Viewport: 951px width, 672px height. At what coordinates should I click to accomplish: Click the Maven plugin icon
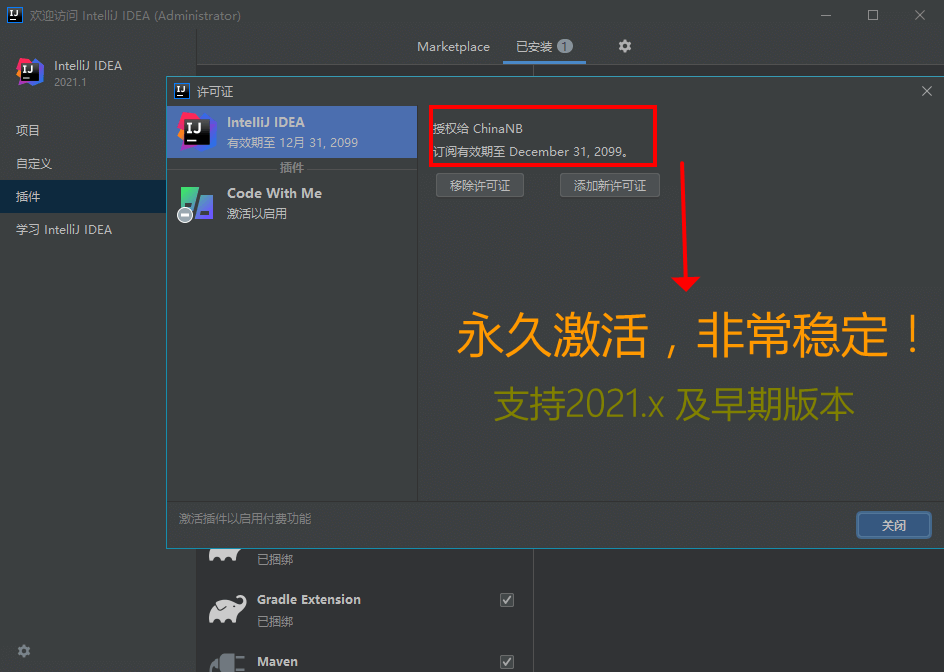(228, 661)
